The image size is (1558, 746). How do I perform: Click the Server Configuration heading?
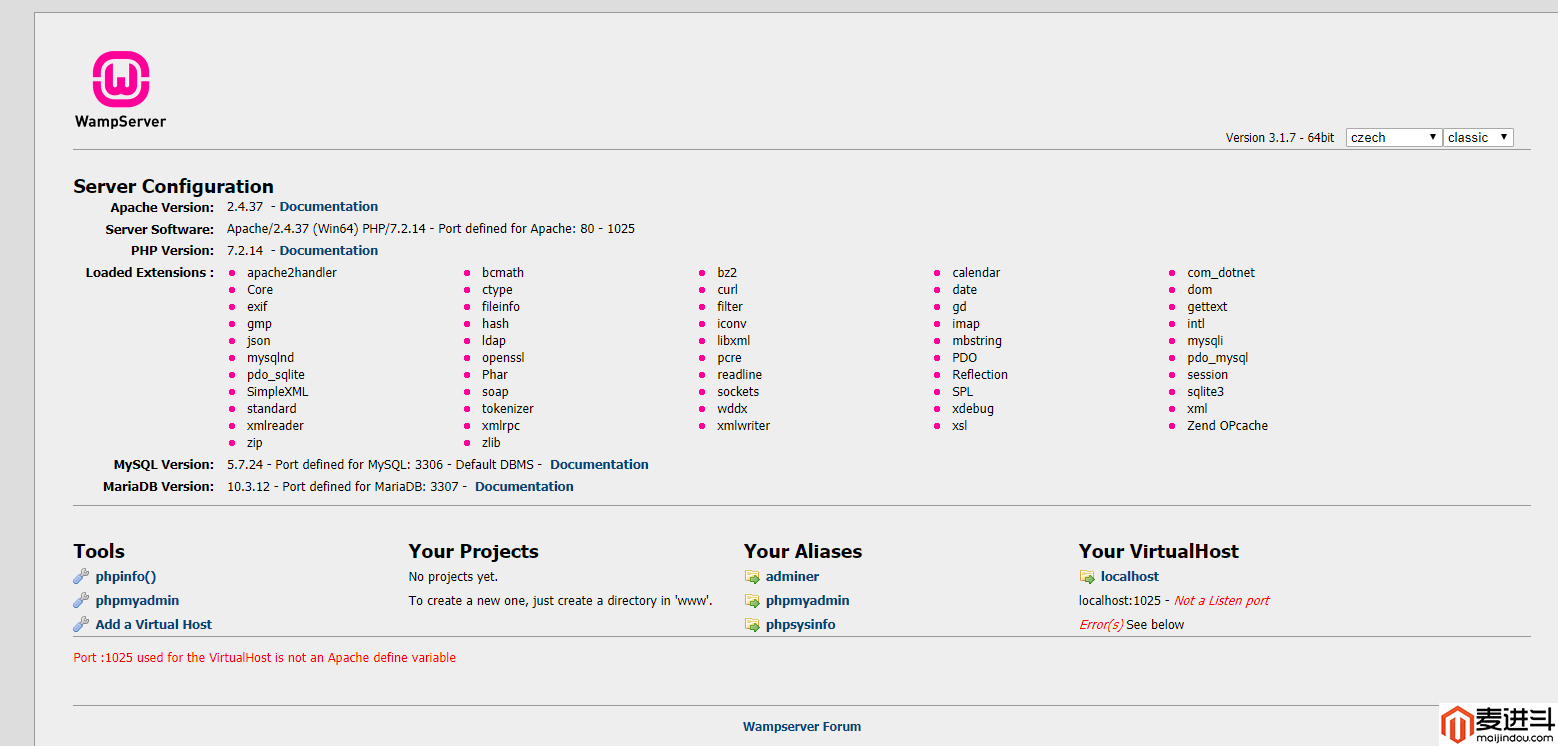click(173, 187)
